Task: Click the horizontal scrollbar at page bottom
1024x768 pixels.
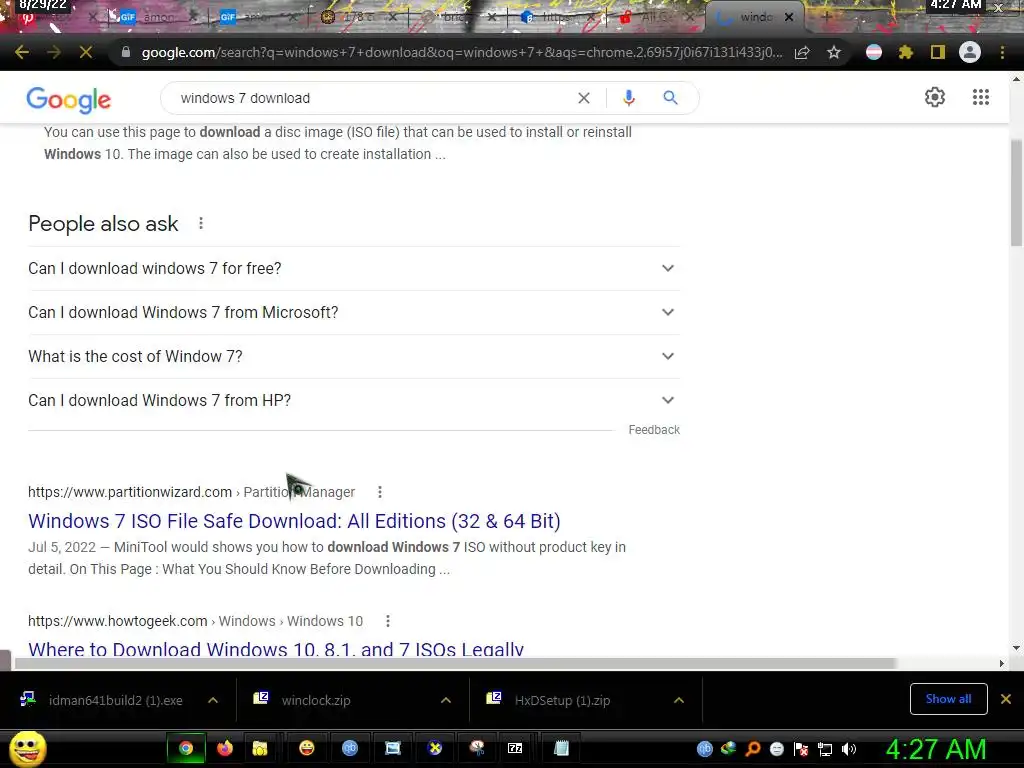Action: point(455,664)
